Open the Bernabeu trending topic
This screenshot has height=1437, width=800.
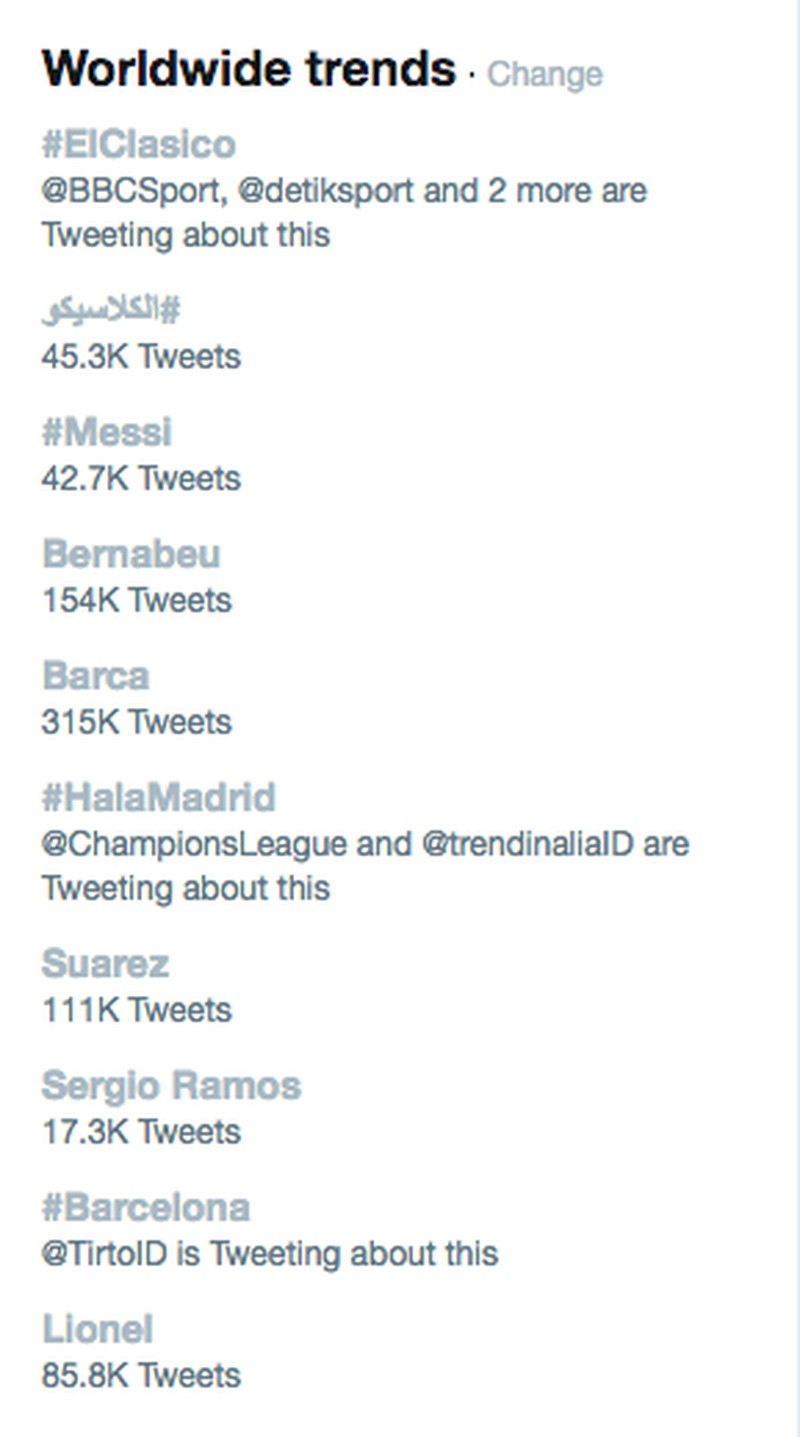131,554
